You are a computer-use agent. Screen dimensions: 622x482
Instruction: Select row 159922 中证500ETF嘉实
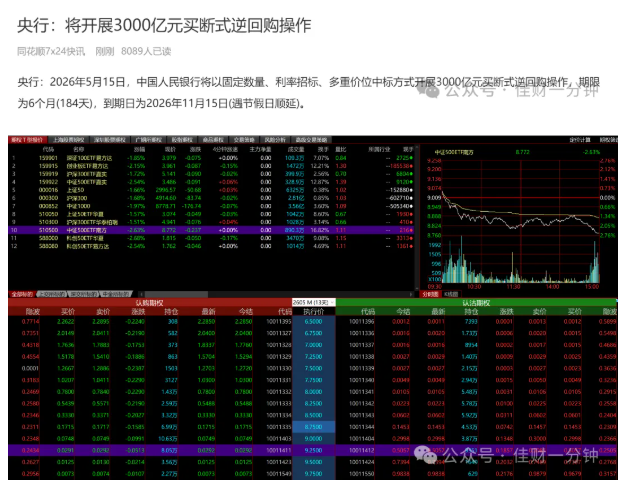[211, 182]
